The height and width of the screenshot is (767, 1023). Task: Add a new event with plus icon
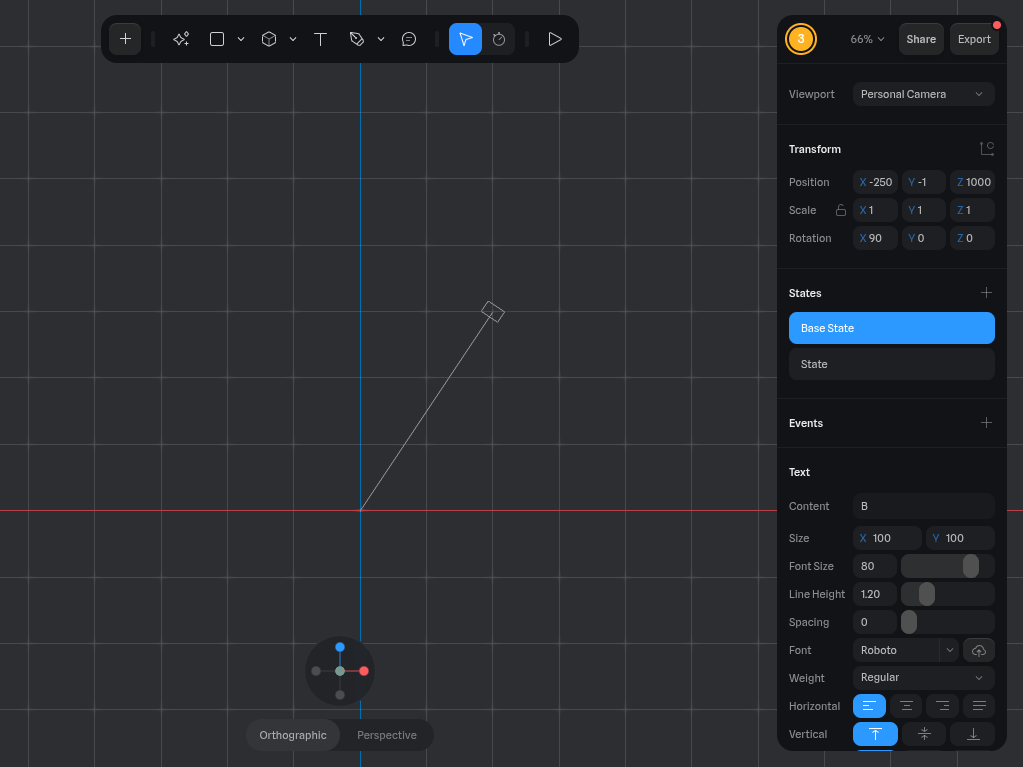point(986,423)
